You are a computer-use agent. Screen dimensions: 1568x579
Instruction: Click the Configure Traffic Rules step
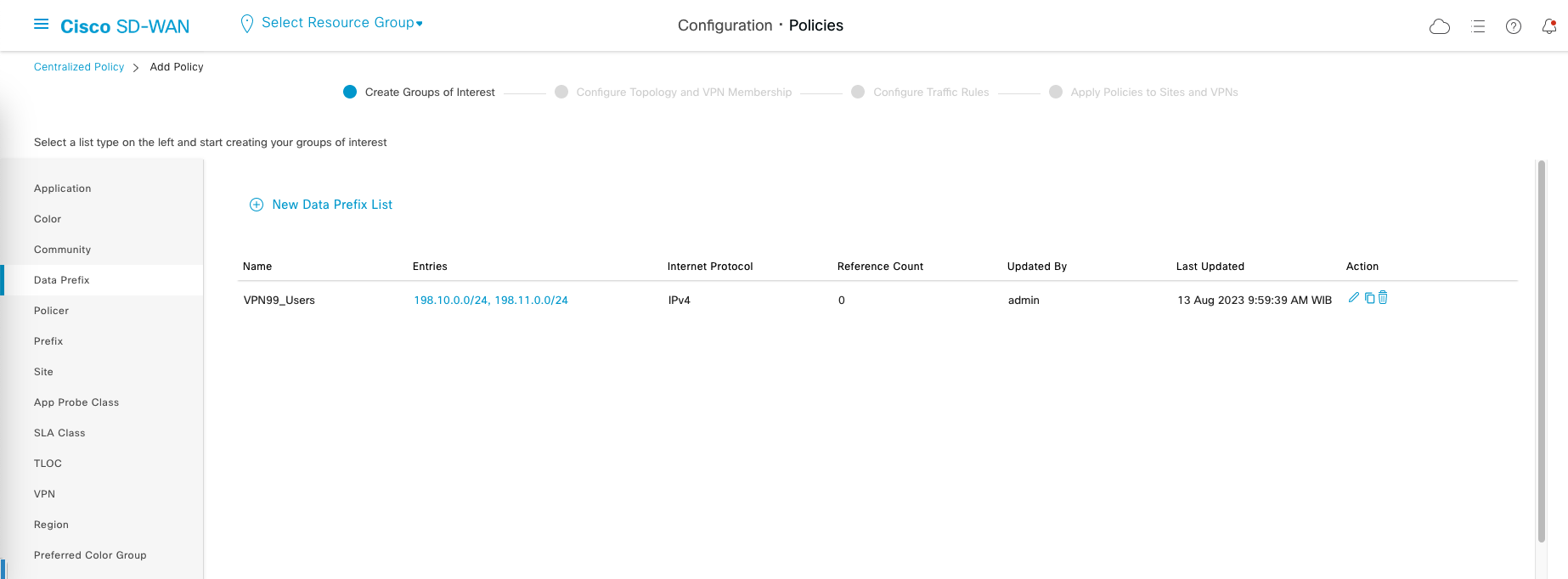930,93
